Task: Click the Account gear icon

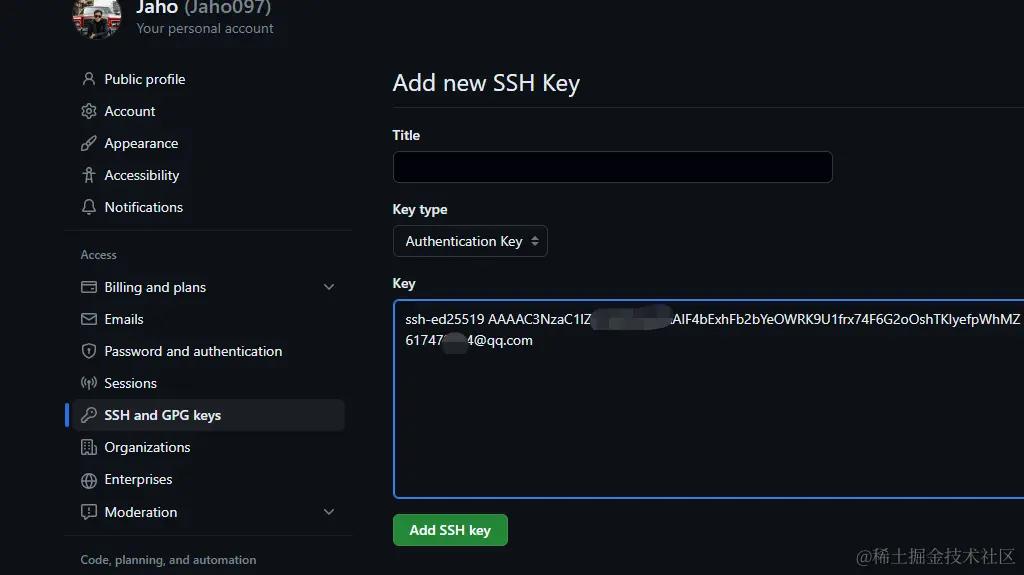Action: tap(89, 111)
